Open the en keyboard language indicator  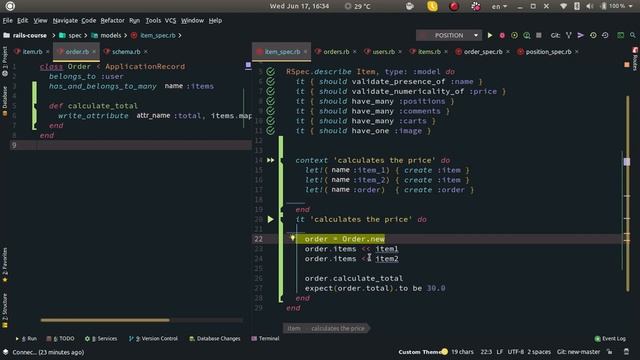pos(499,7)
